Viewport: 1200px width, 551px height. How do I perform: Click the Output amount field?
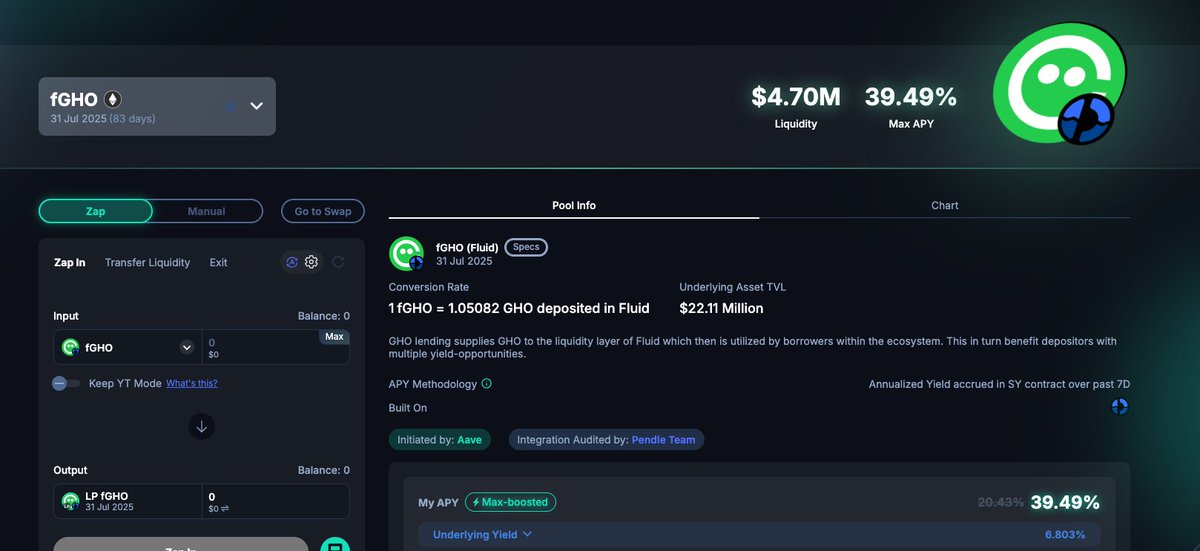click(276, 501)
